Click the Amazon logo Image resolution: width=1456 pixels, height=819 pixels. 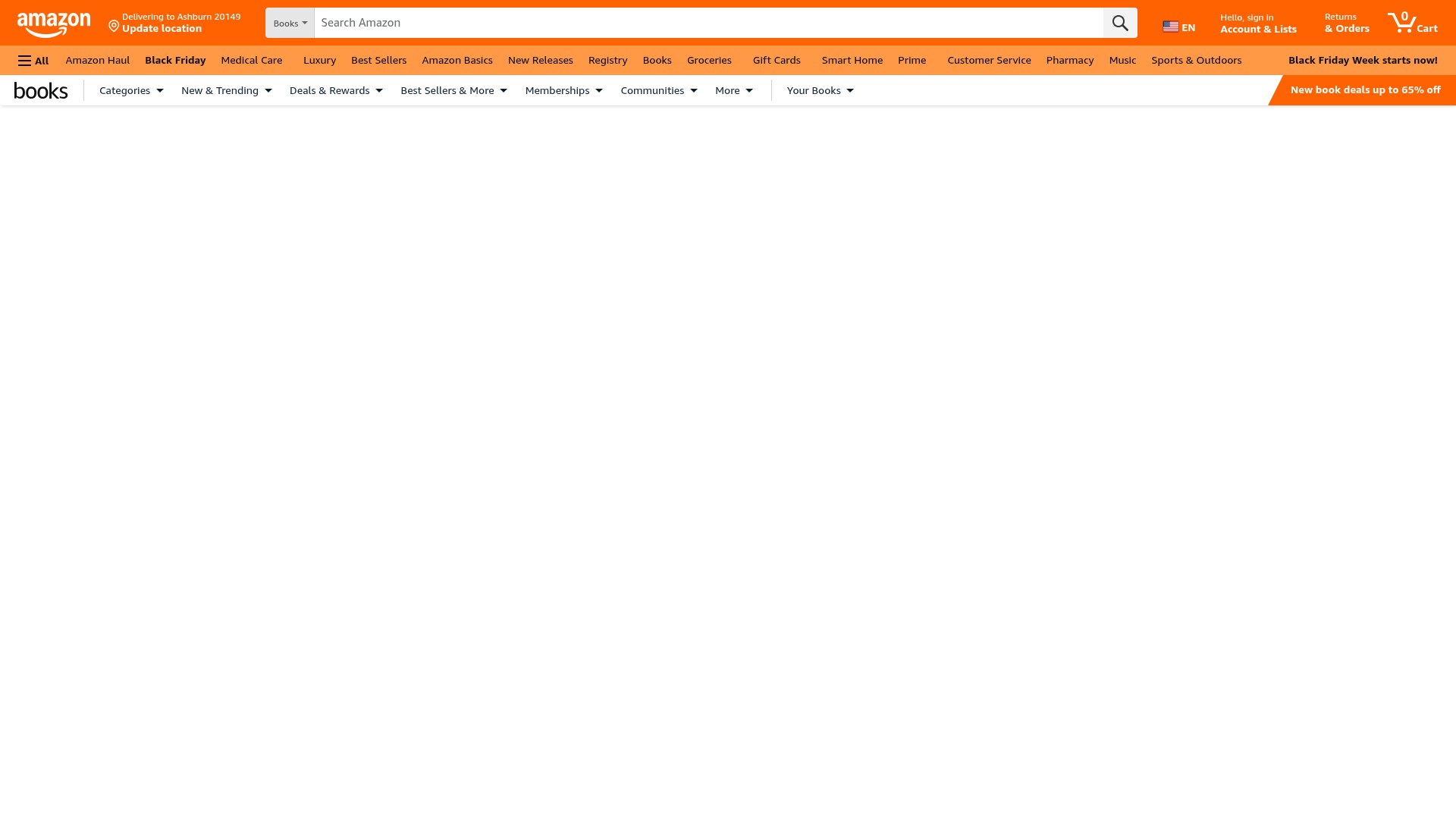[54, 24]
